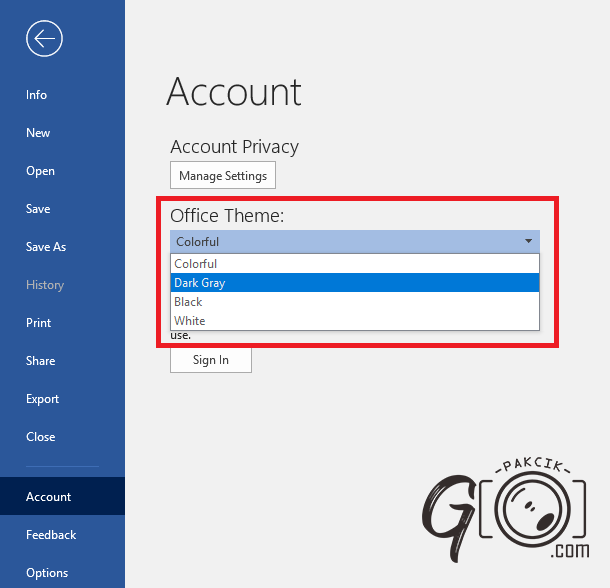
Task: Click the Manage Settings button
Action: (223, 176)
